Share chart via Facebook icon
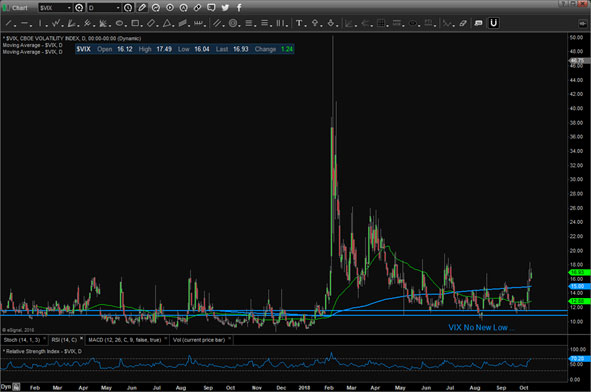This screenshot has width=591, height=392. [239, 8]
